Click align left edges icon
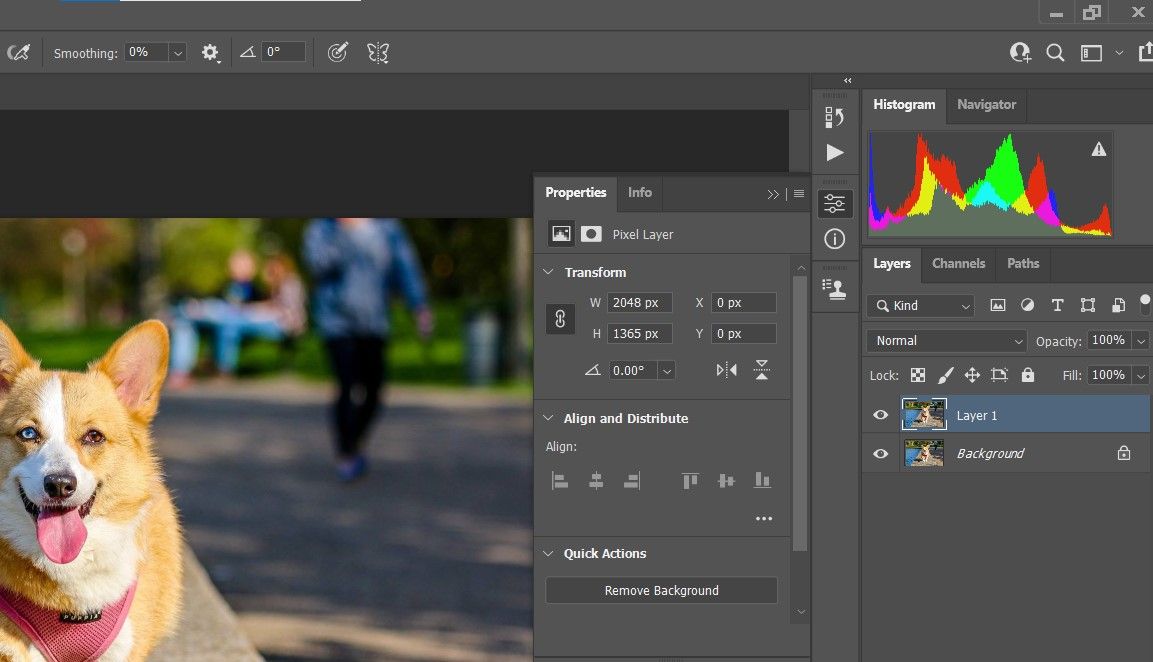Screen dimensions: 1153x662 tap(560, 481)
